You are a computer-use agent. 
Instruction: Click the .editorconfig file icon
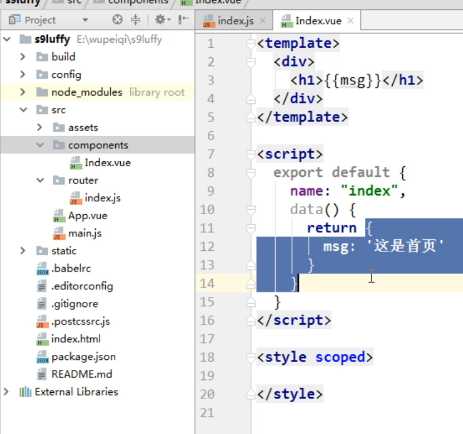pos(42,286)
